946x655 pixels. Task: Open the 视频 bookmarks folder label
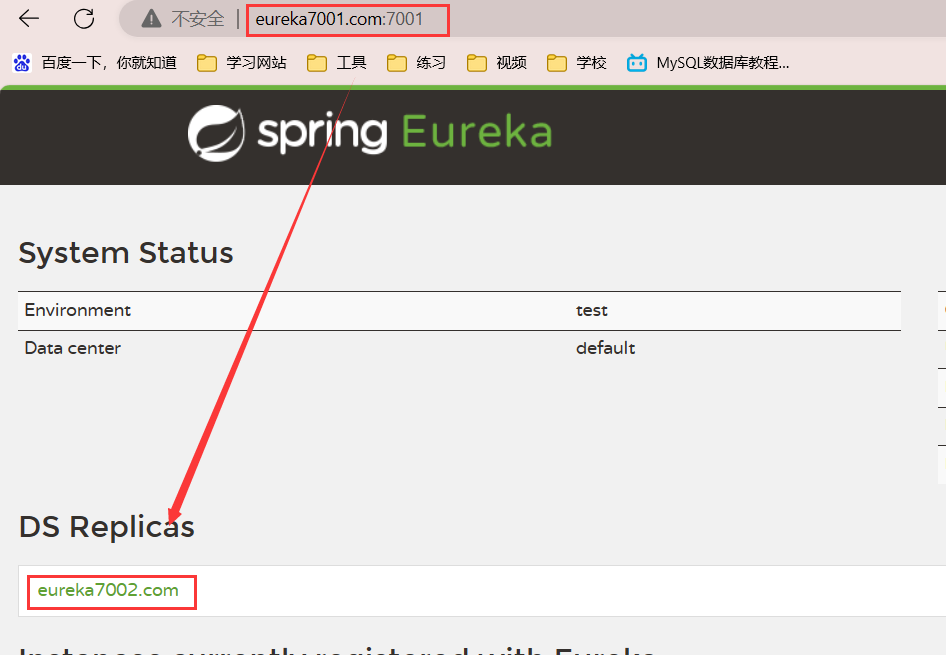pyautogui.click(x=511, y=63)
